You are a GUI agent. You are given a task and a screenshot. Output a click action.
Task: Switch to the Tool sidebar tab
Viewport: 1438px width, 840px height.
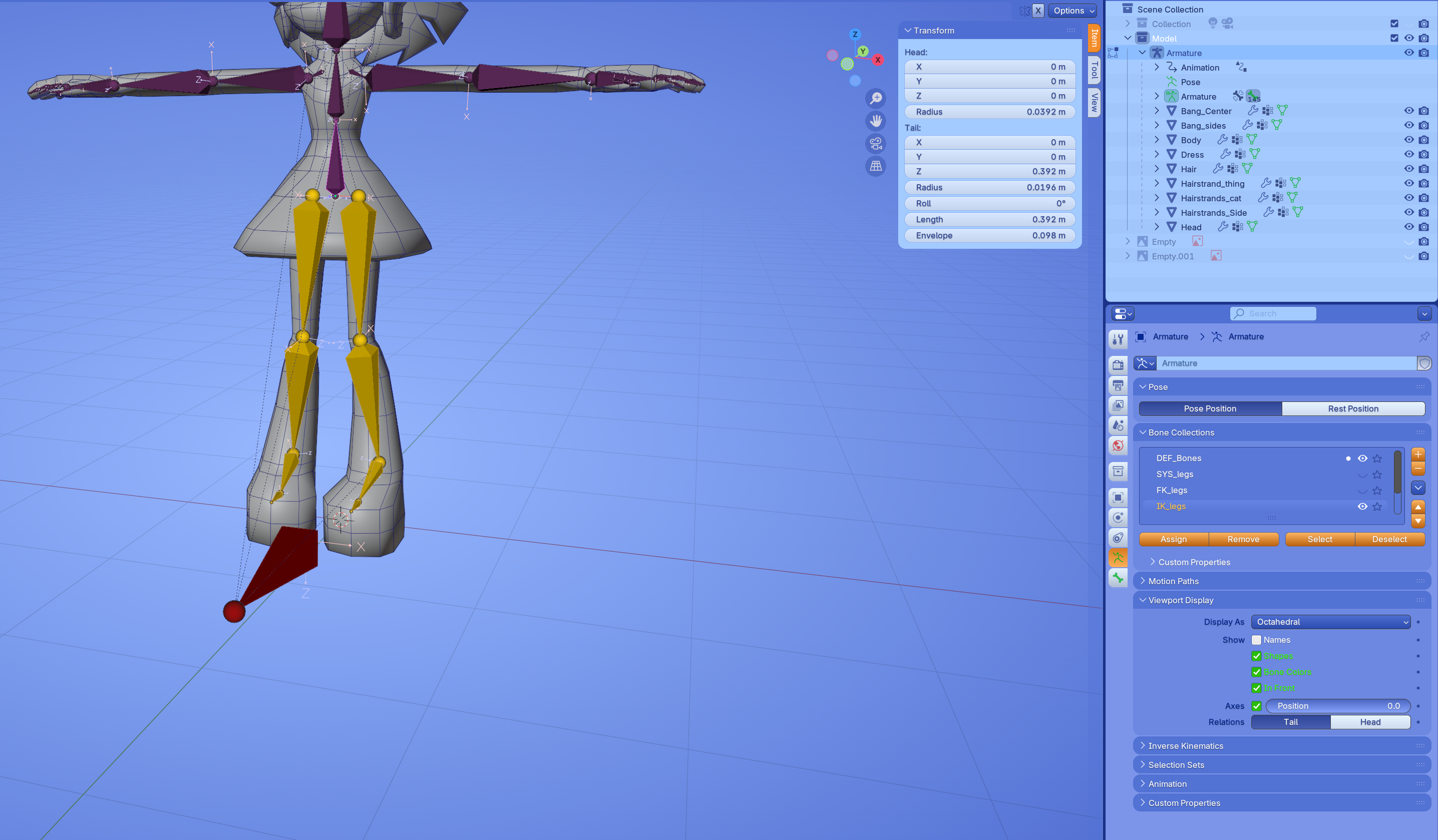(1094, 70)
